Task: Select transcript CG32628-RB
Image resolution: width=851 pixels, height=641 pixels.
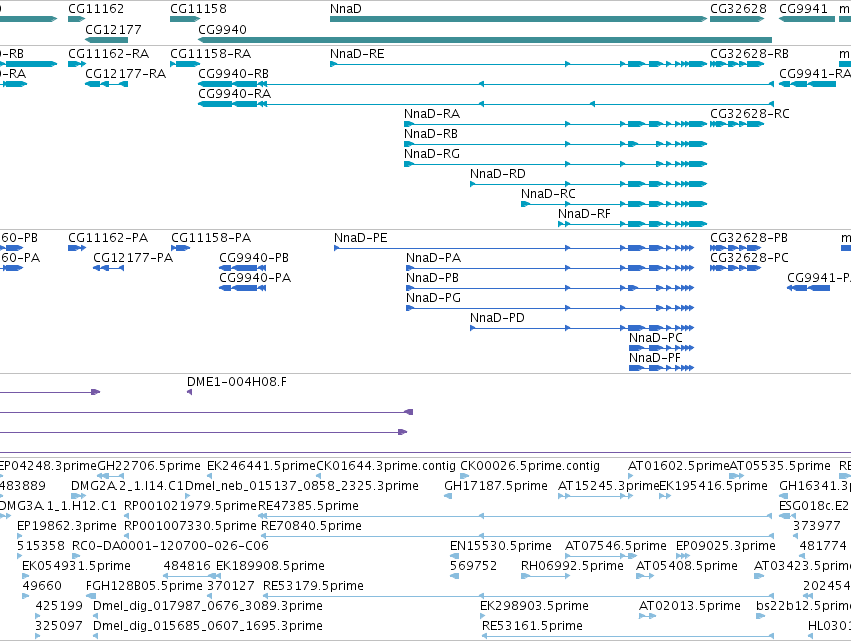Action: [737, 64]
